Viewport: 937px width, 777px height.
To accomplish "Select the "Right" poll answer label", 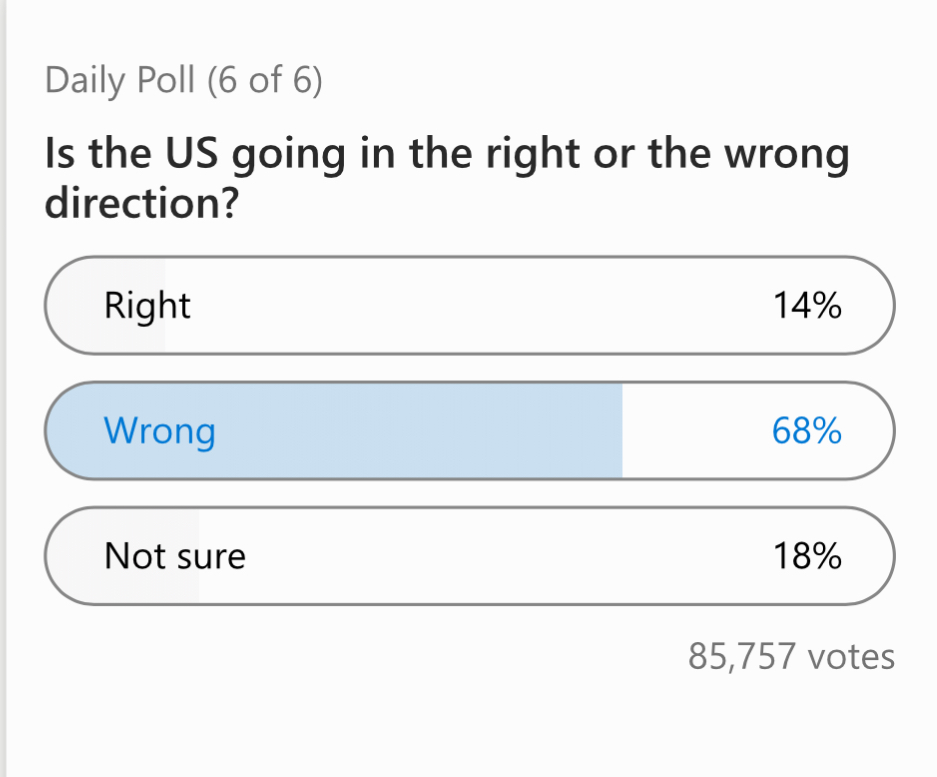I will [x=147, y=306].
